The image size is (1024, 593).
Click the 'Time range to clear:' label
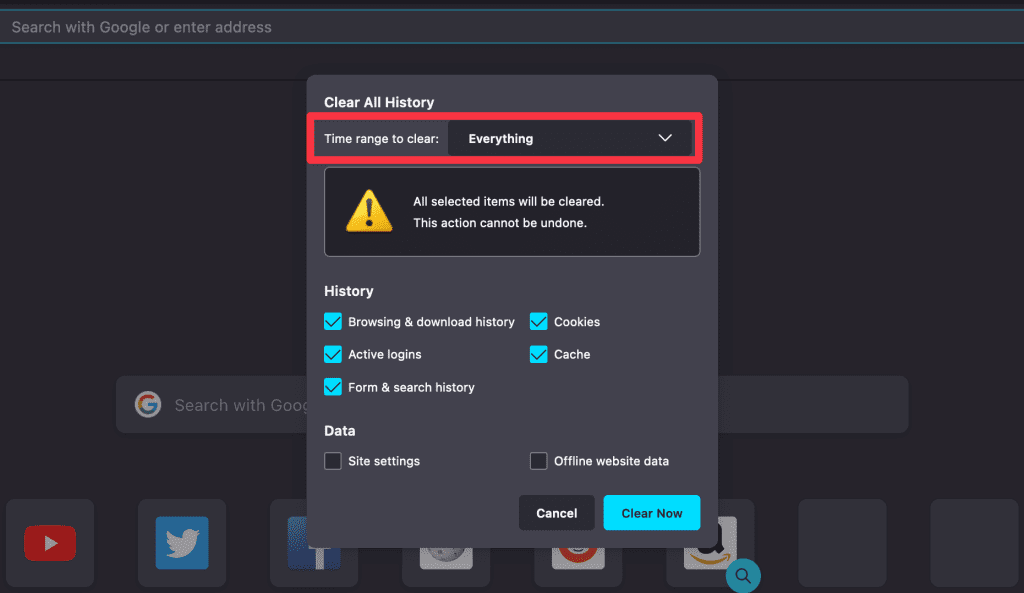(x=381, y=138)
